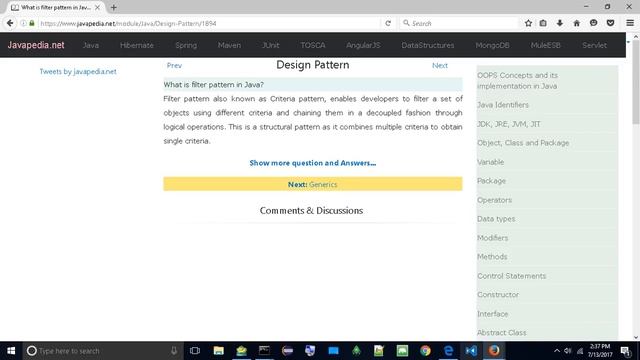Screen dimensions: 640x360
Task: Close the 'What is filter pattern' tab
Action: pos(97,7)
